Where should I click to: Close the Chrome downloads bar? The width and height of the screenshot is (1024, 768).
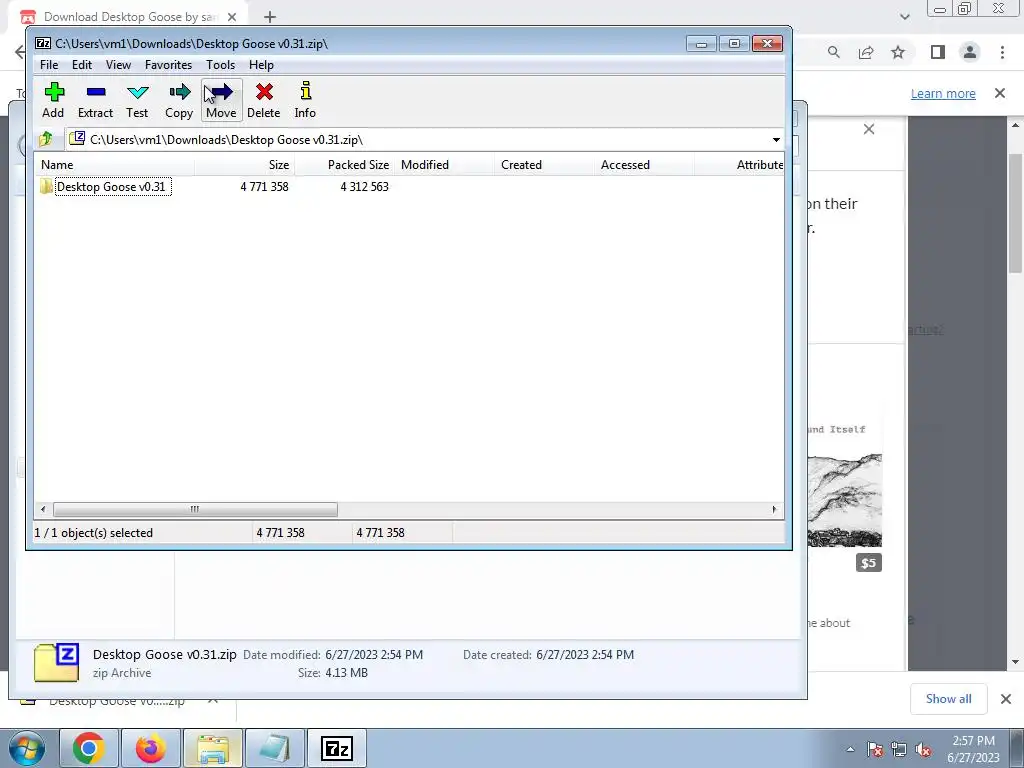pos(1006,699)
